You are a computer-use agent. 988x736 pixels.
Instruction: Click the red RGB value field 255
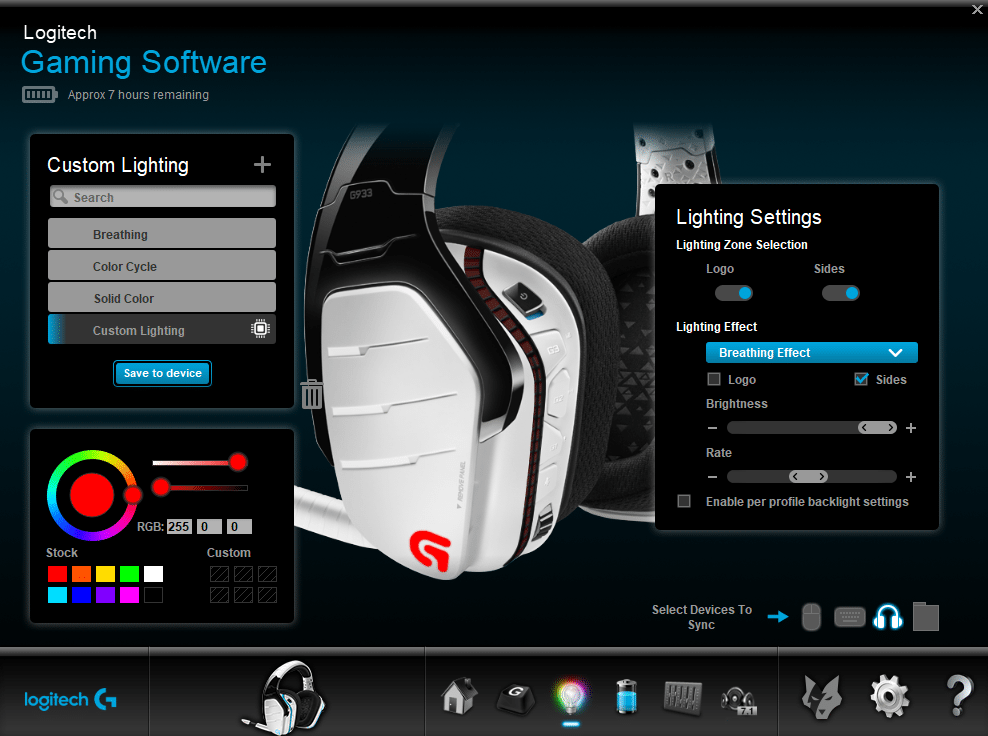(x=179, y=526)
